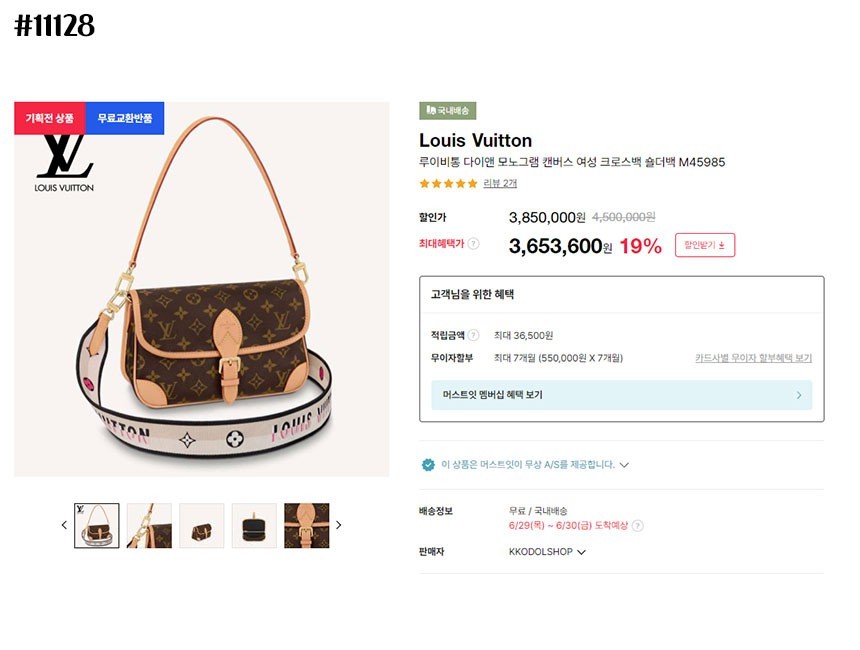The height and width of the screenshot is (650, 860).
Task: Click the green 국내배송 badge
Action: coord(448,111)
